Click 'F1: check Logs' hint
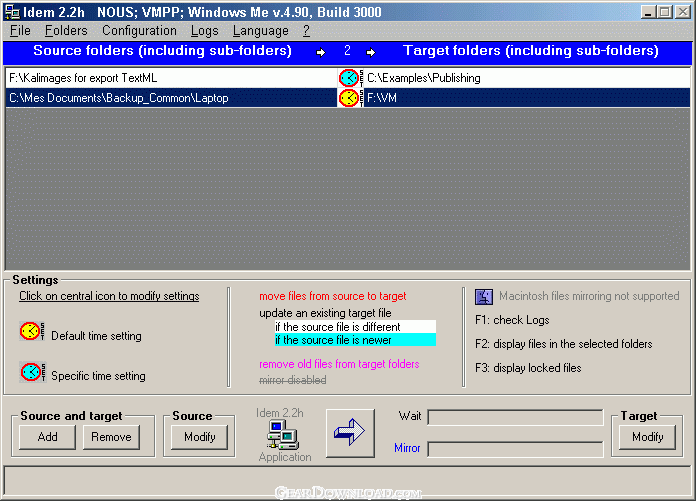696x501 pixels. pyautogui.click(x=512, y=320)
